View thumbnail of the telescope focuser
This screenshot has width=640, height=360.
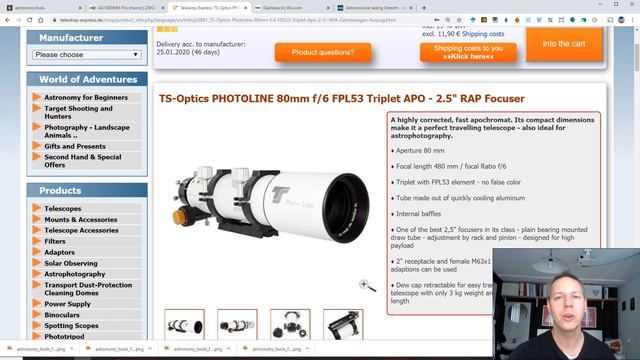(343, 324)
